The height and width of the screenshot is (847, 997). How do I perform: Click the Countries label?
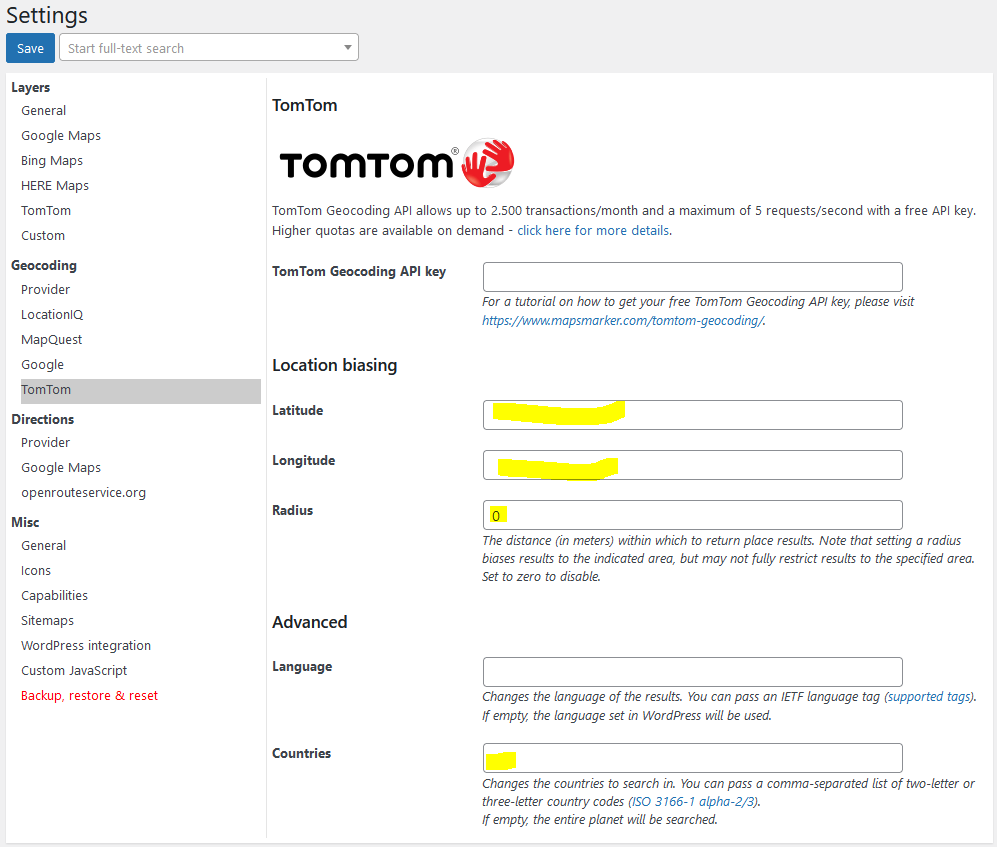click(x=301, y=753)
